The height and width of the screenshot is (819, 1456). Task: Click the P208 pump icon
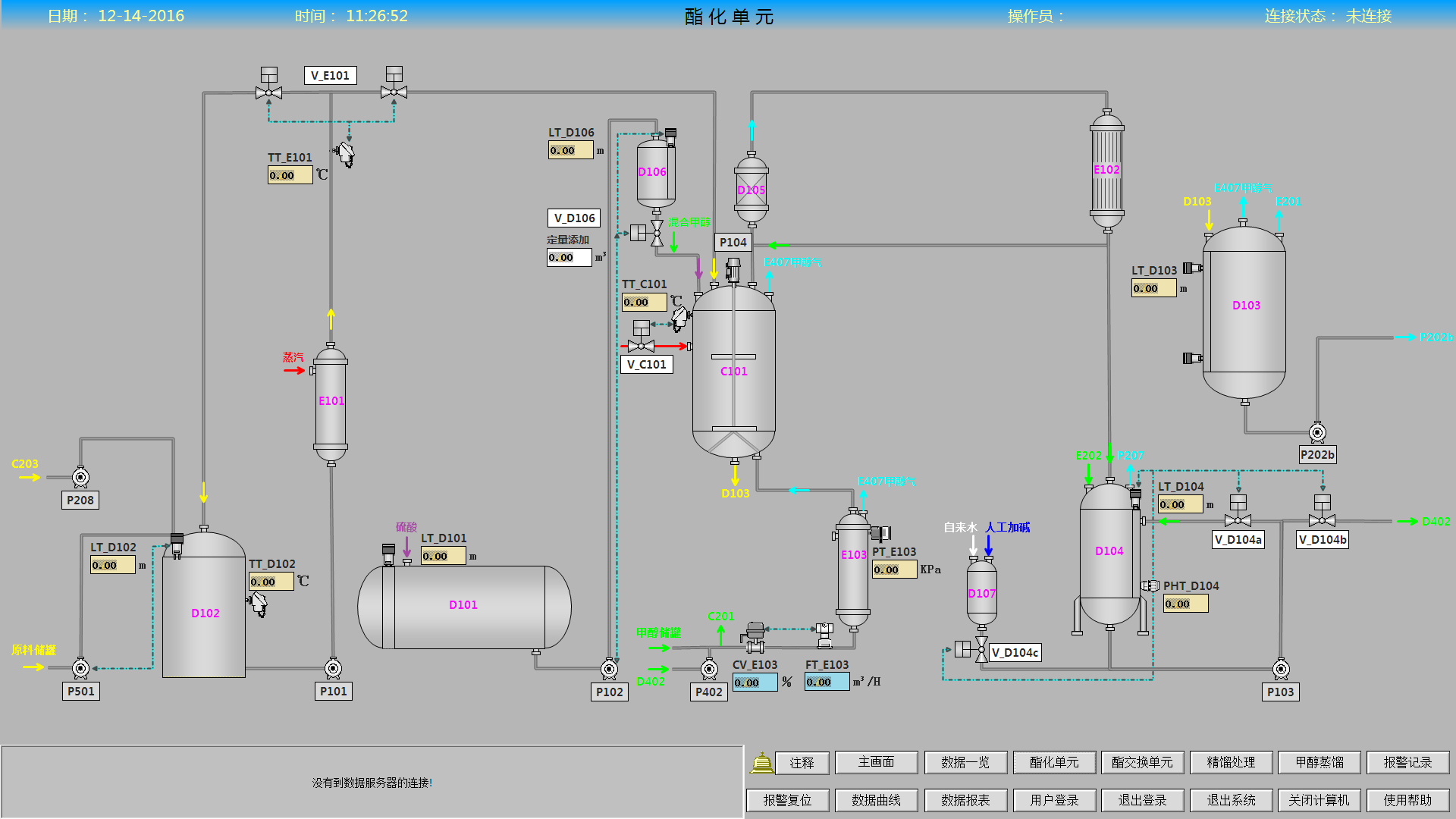point(80,477)
